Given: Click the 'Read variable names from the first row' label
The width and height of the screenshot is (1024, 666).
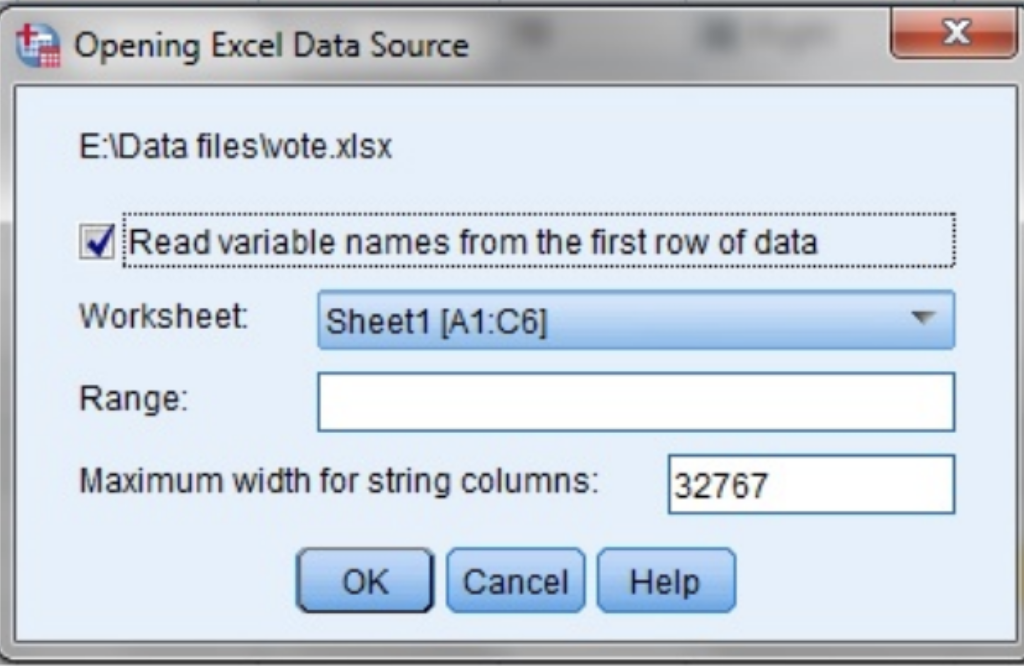Looking at the screenshot, I should coord(473,242).
